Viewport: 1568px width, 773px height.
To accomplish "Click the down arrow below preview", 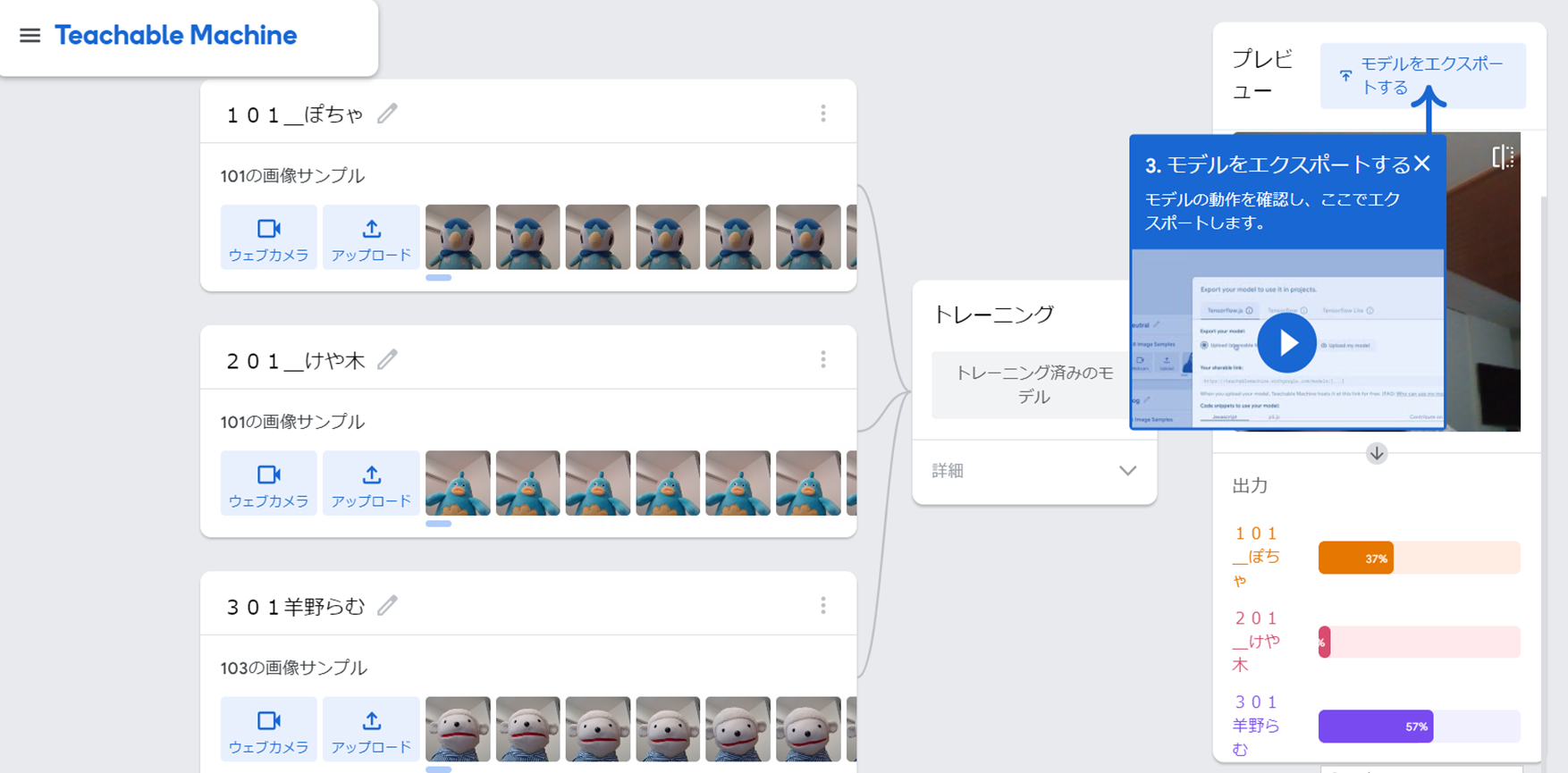I will (1377, 454).
